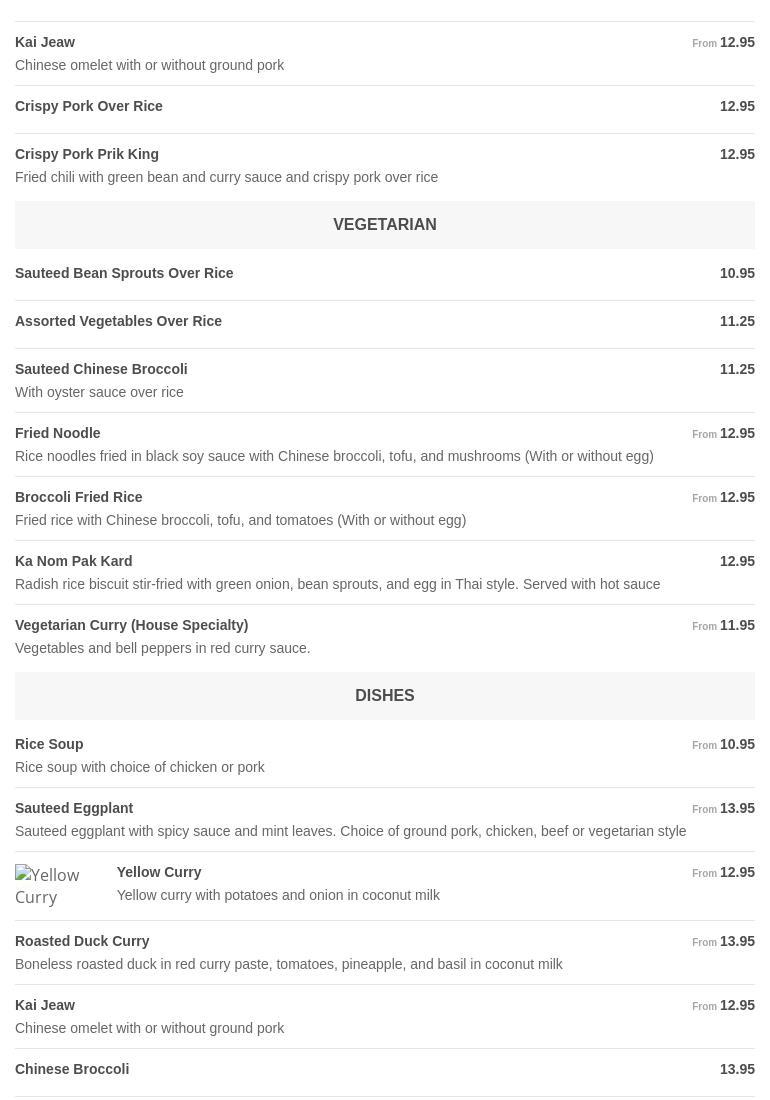Open Sauteed Chinese Broccoli item
Viewport: 770px width, 1100px height.
click(x=101, y=369)
